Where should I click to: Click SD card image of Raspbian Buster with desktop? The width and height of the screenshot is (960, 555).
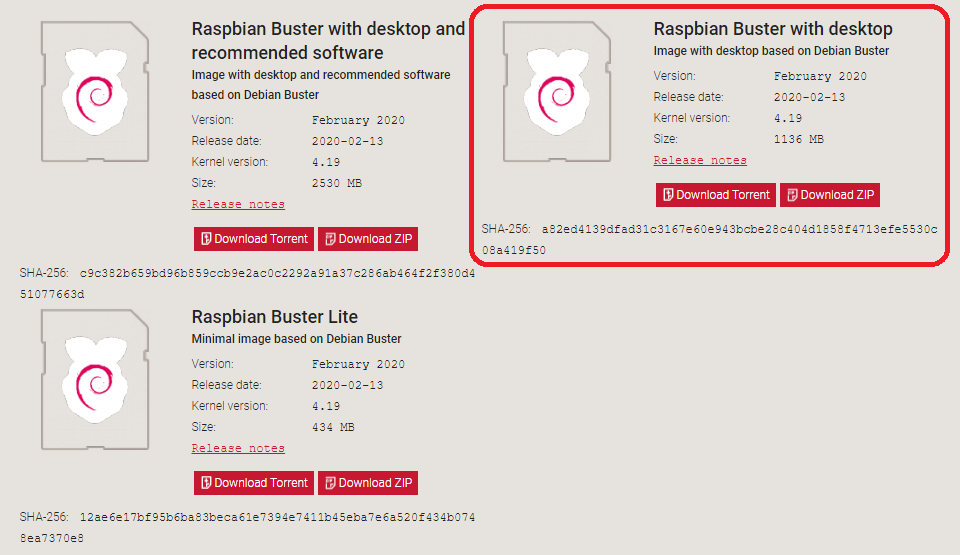click(557, 92)
